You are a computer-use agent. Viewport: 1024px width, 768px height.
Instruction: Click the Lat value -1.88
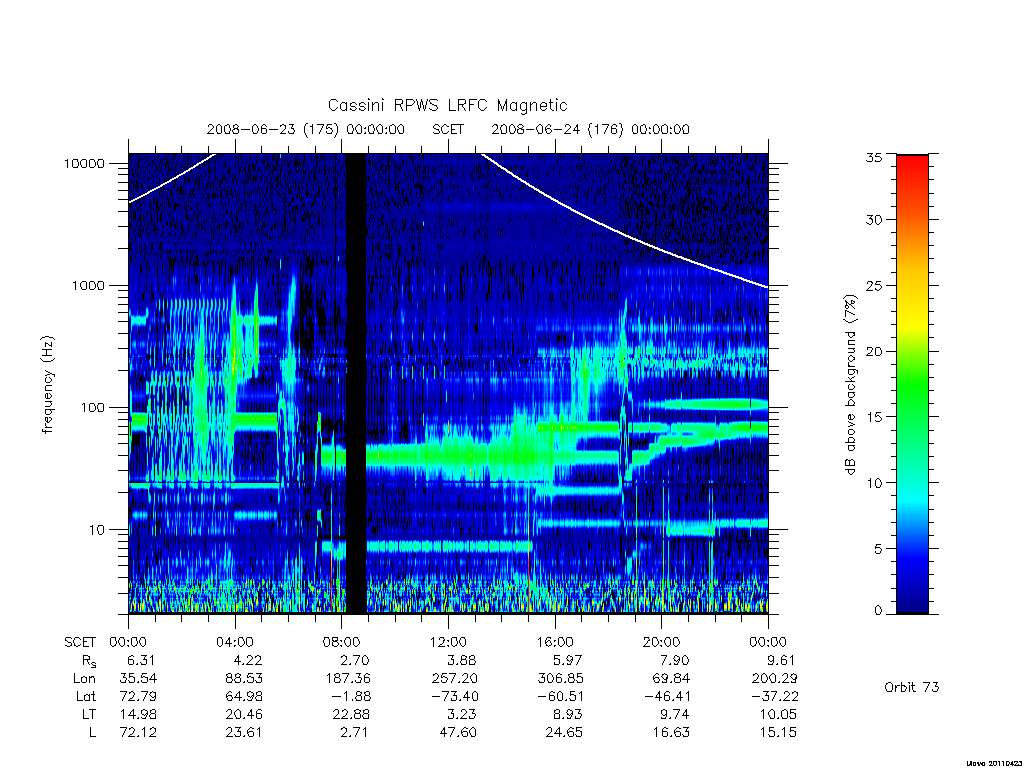point(349,696)
